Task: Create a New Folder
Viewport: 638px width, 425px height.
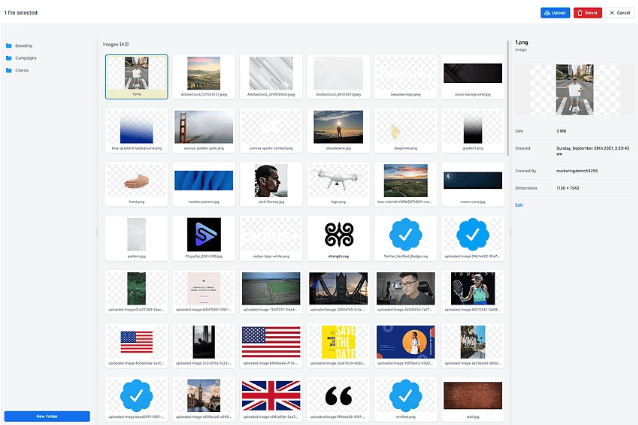Action: point(47,415)
